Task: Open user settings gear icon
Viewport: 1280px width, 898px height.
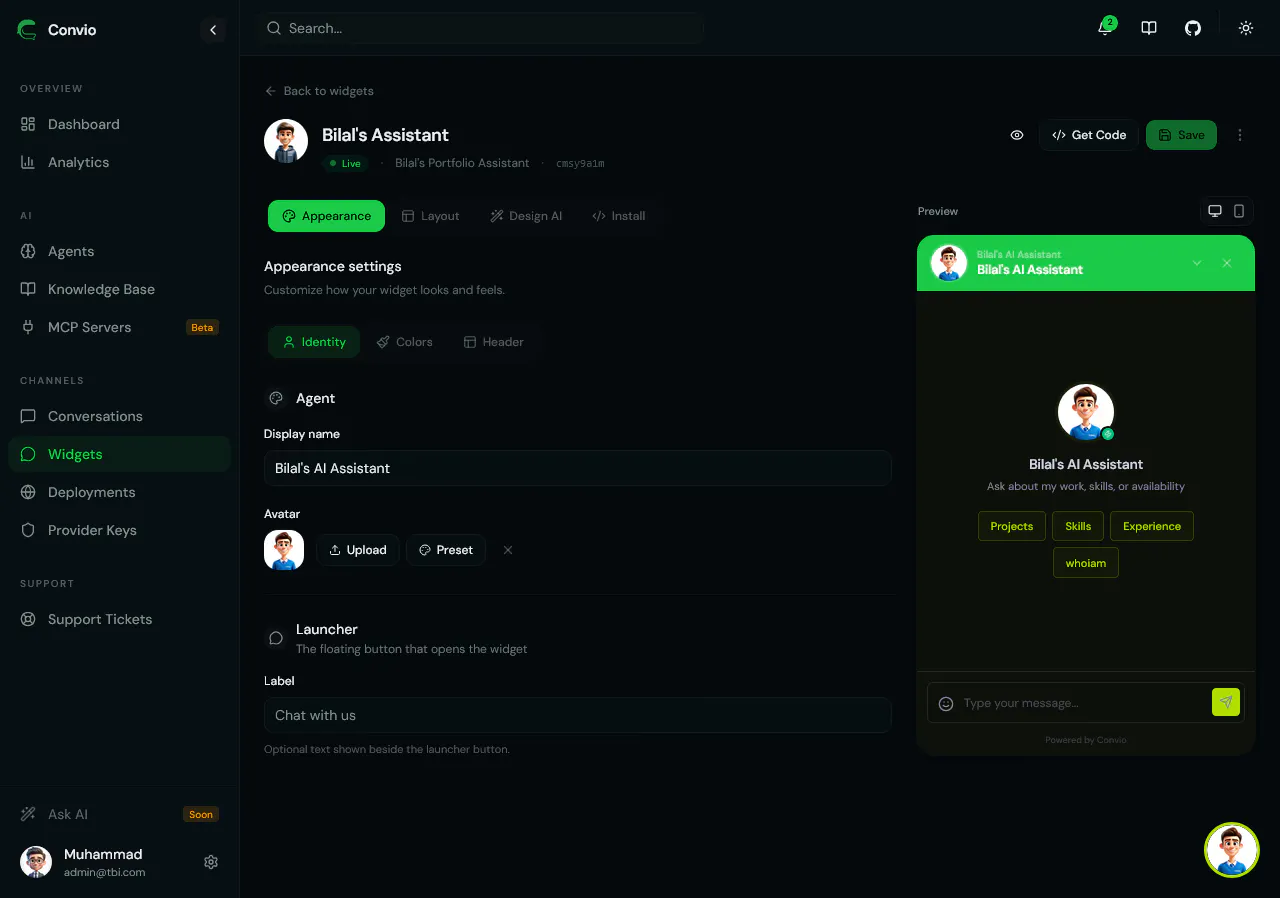Action: click(211, 862)
